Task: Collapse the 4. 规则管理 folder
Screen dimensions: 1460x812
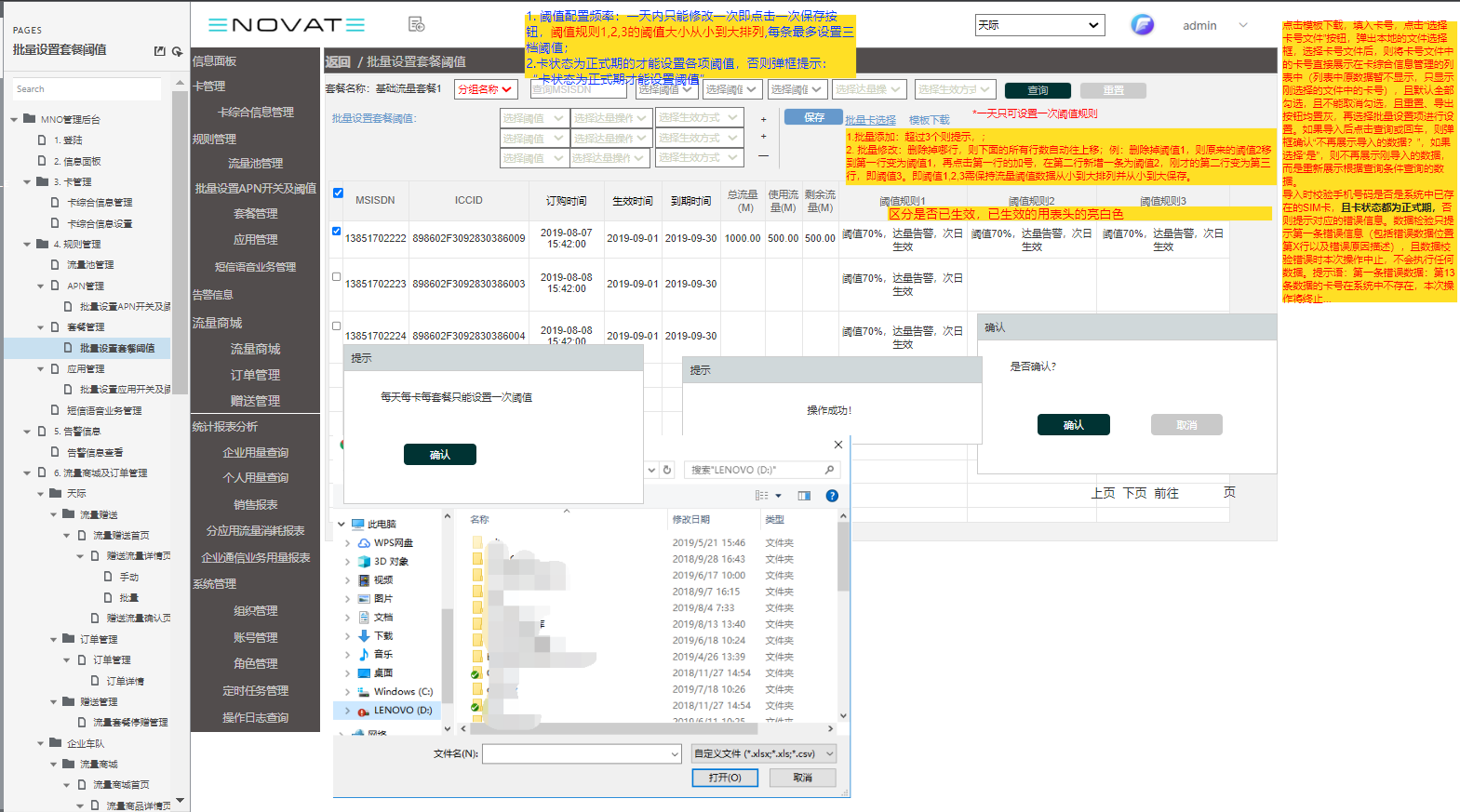Action: (x=27, y=245)
